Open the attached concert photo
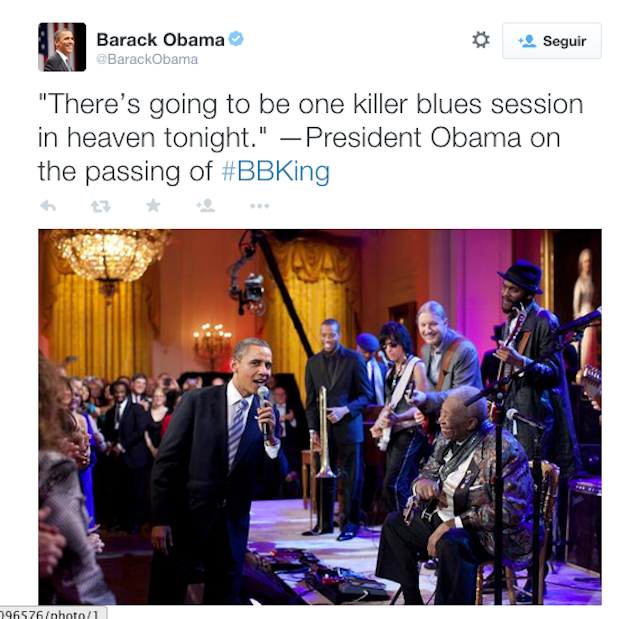Viewport: 640px width, 619px height. (x=320, y=417)
